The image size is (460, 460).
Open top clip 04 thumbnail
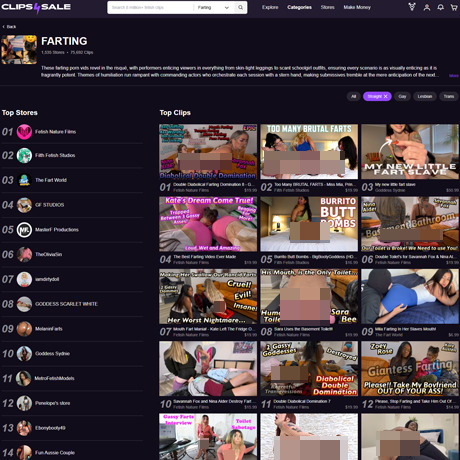click(208, 224)
